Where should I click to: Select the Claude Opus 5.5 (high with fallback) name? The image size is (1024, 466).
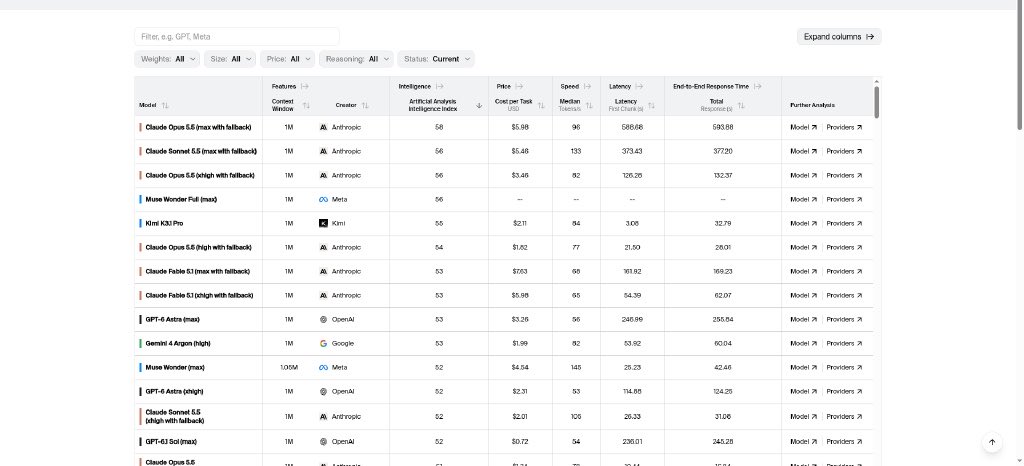pos(199,247)
